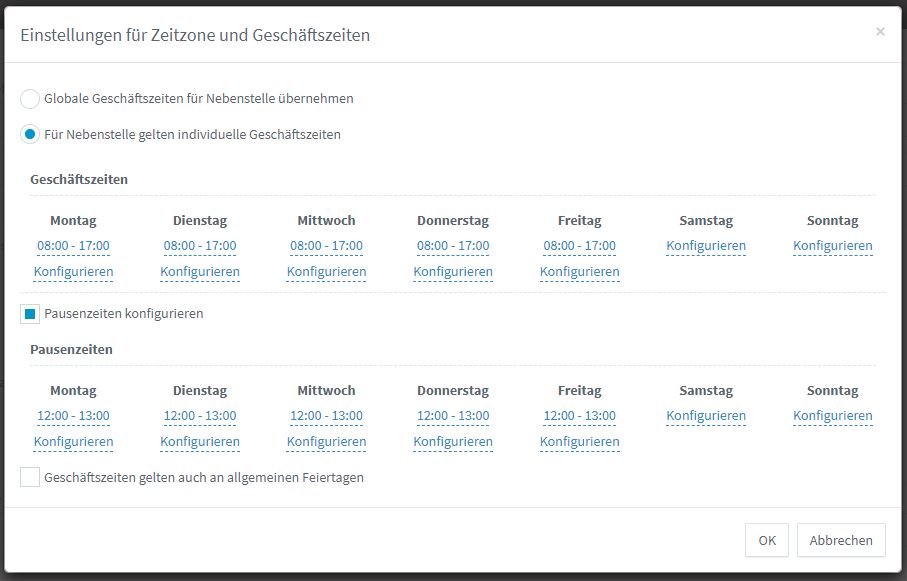Image resolution: width=907 pixels, height=581 pixels.
Task: Toggle Pausenzeiten konfigurieren checkbox
Action: tap(30, 314)
